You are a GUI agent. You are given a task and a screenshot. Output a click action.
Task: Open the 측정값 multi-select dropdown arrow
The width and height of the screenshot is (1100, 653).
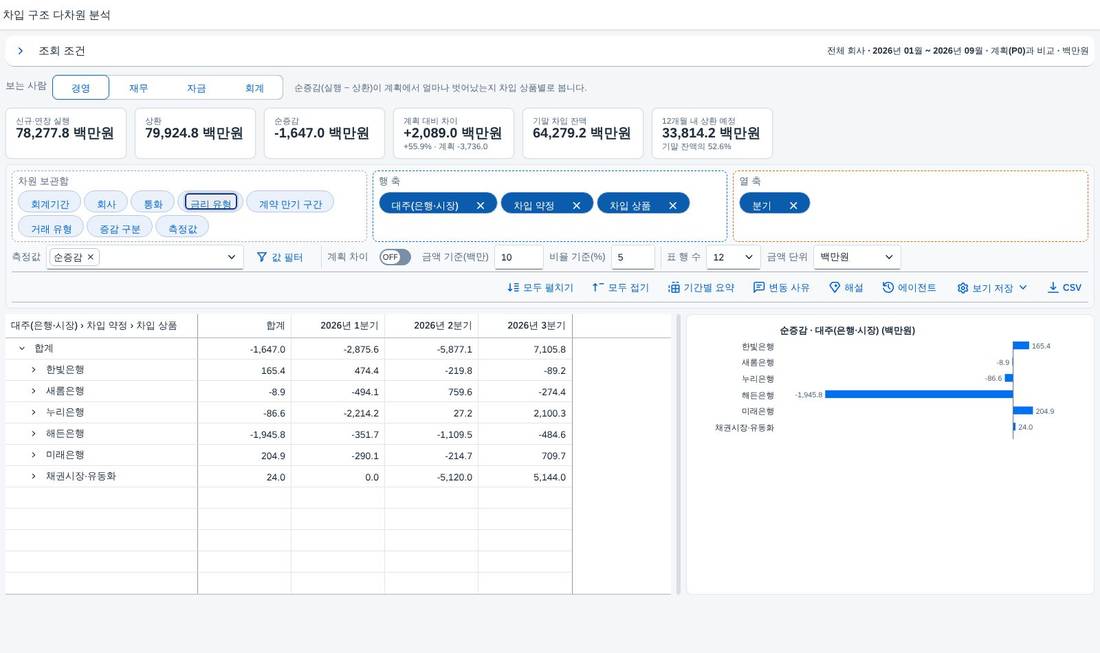[x=232, y=257]
